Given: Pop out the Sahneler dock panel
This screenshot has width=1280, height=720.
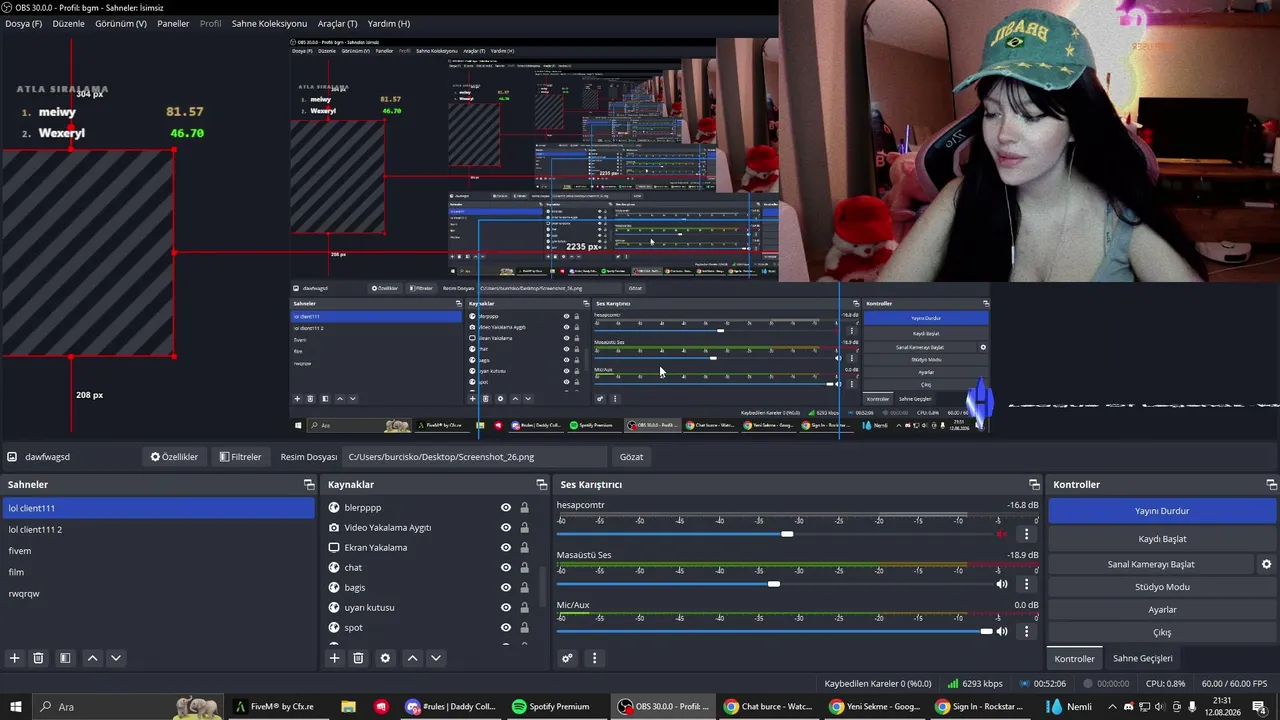Looking at the screenshot, I should (309, 485).
